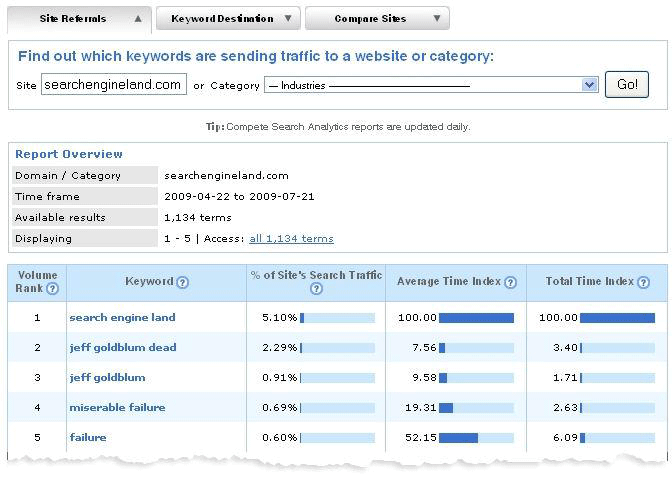Open help icon beside Keyword header
Image resolution: width=672 pixels, height=479 pixels.
183,282
